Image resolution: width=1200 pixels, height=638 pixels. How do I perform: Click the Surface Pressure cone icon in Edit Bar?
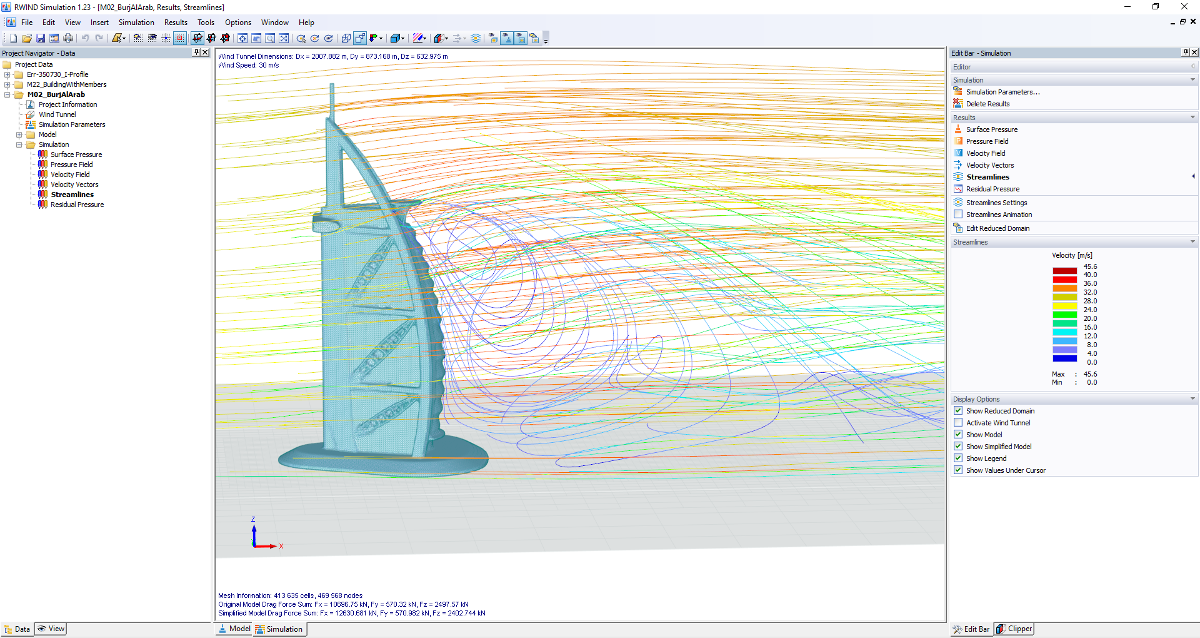point(958,129)
